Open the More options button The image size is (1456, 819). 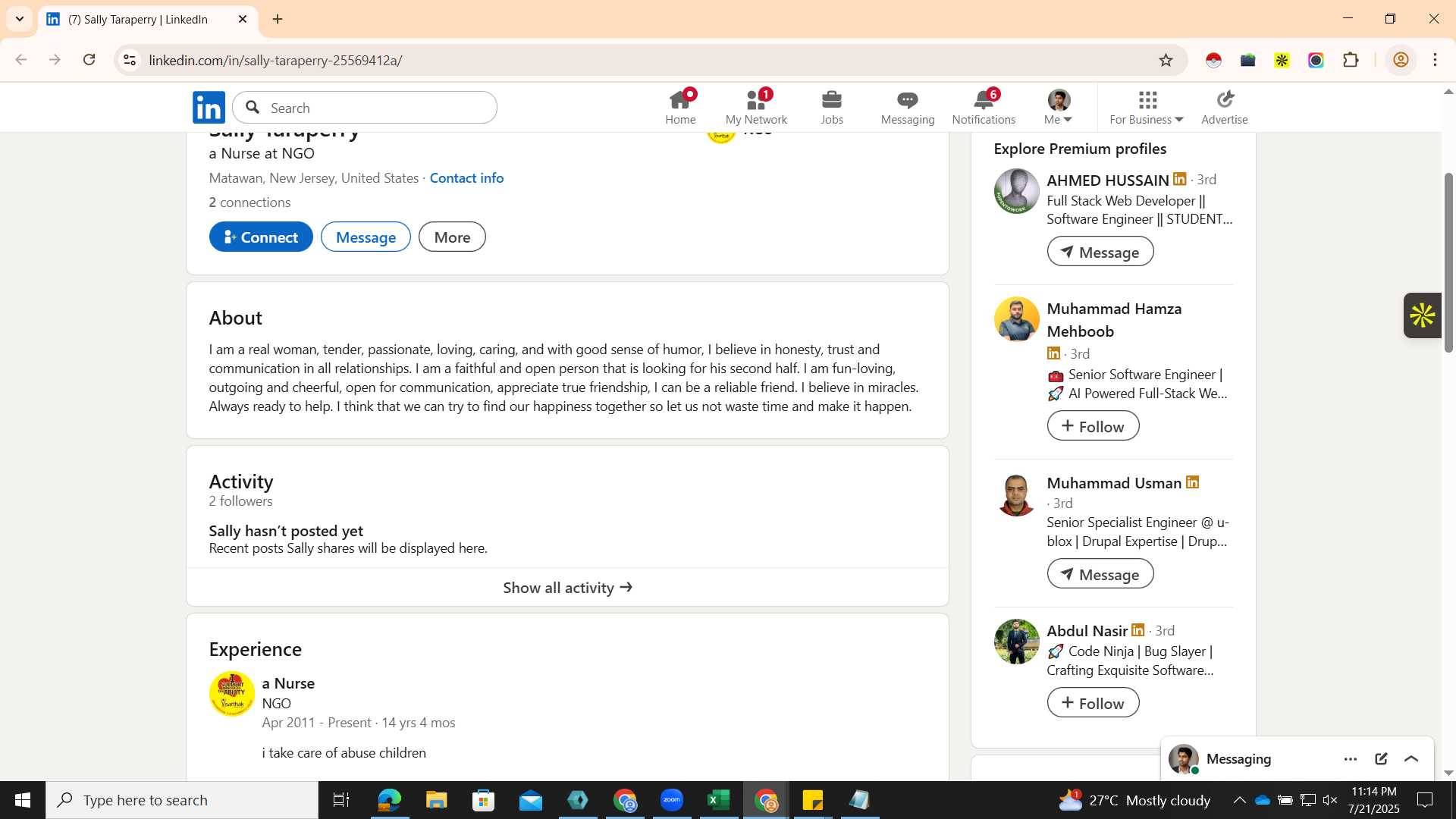(x=452, y=237)
